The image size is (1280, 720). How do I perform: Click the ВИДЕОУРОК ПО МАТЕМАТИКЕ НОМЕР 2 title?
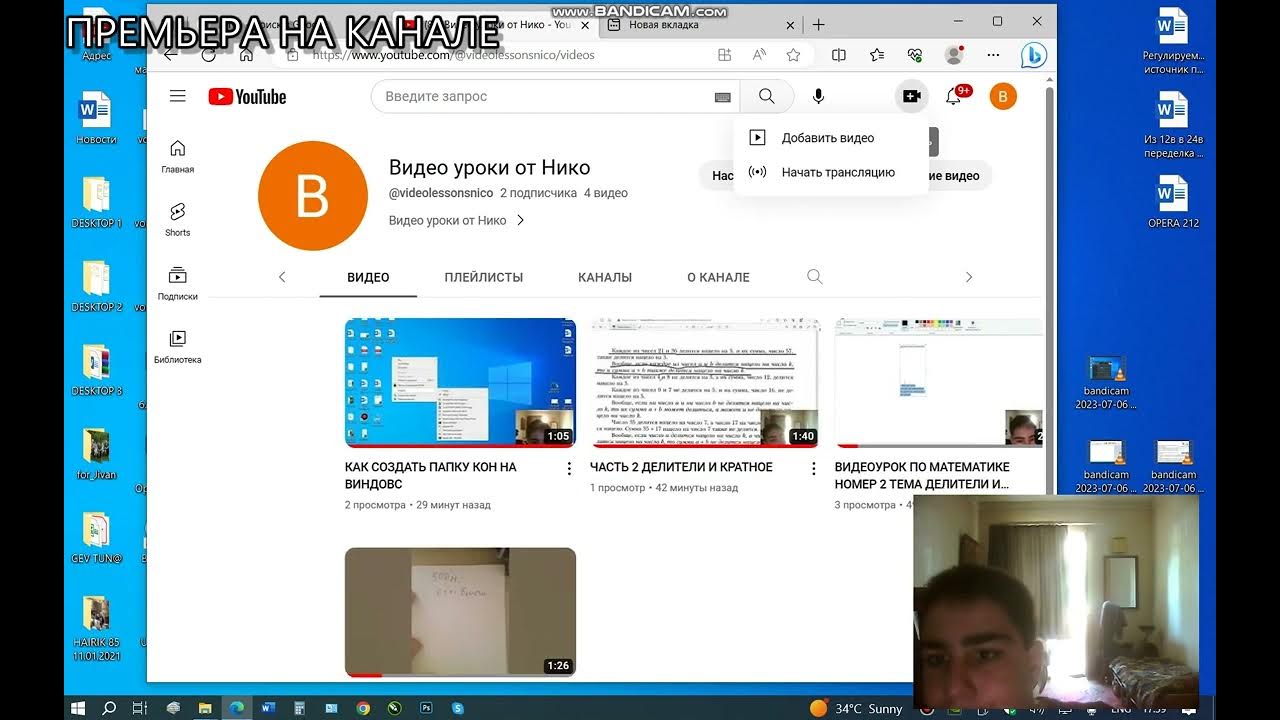pos(922,475)
